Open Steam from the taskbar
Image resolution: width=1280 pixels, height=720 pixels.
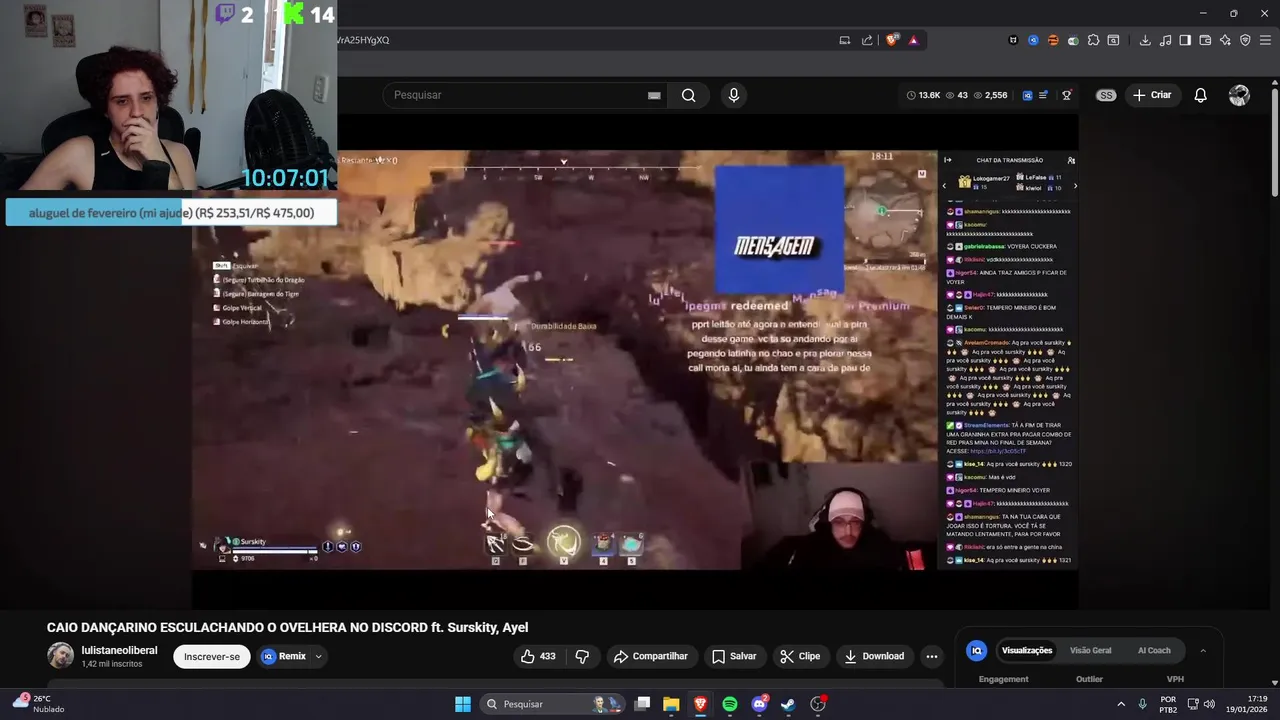(788, 704)
